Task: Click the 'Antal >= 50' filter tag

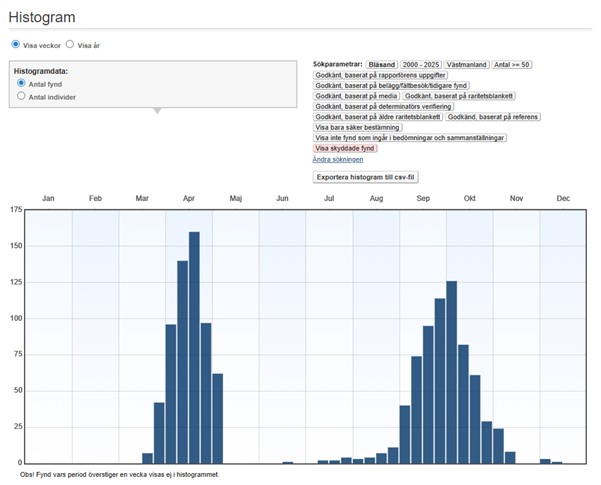Action: [513, 64]
